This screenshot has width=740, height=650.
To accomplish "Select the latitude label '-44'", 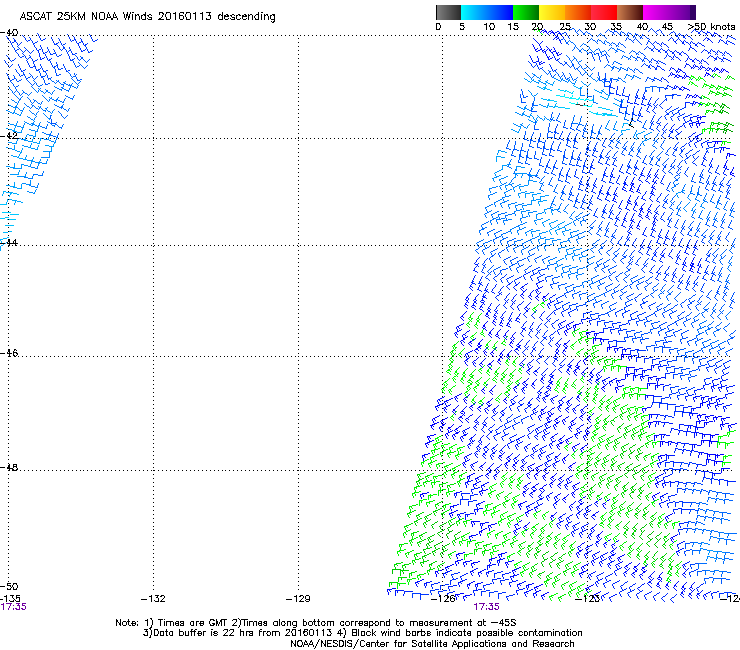I will 9,243.
